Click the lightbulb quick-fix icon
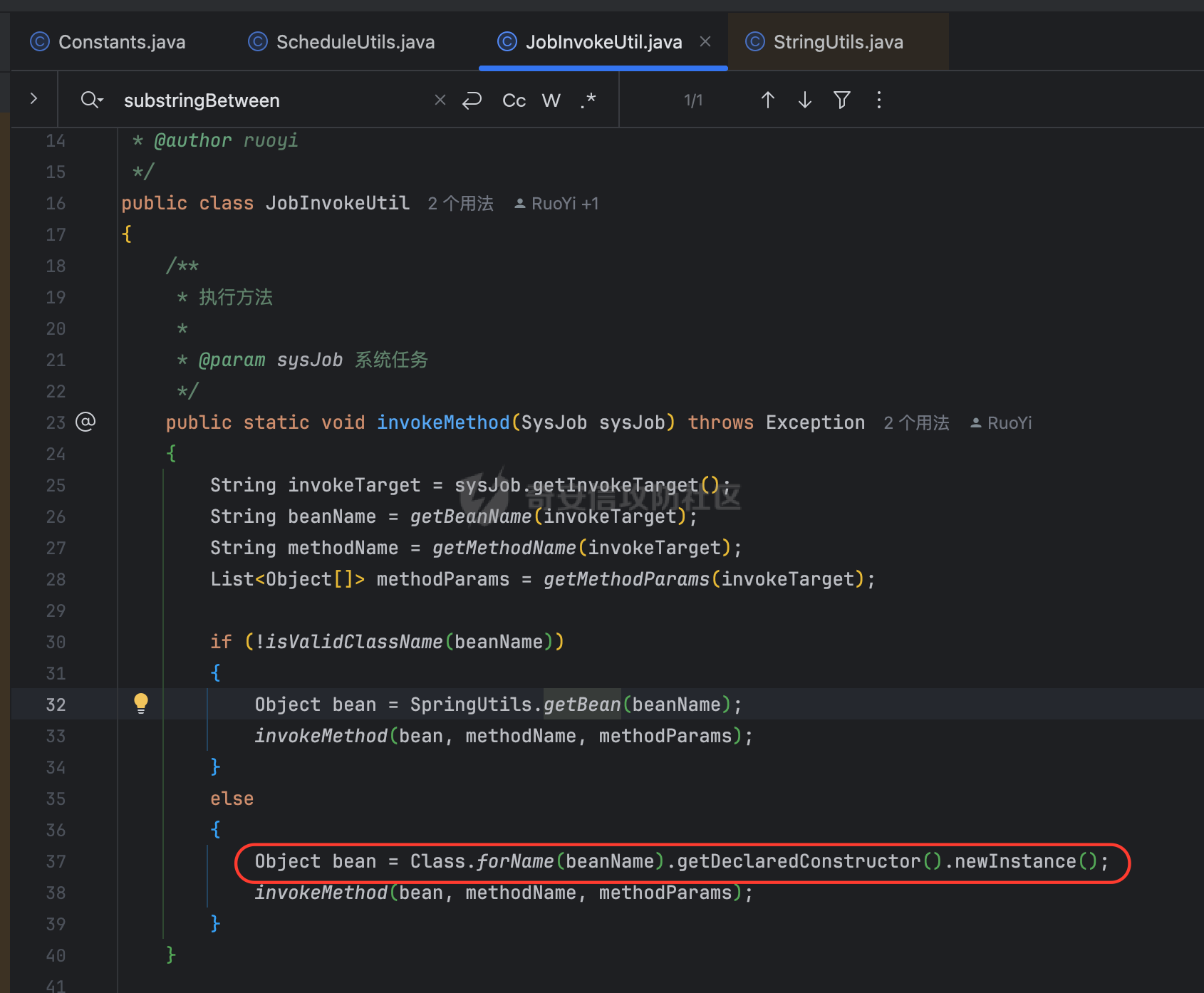1204x993 pixels. [141, 703]
